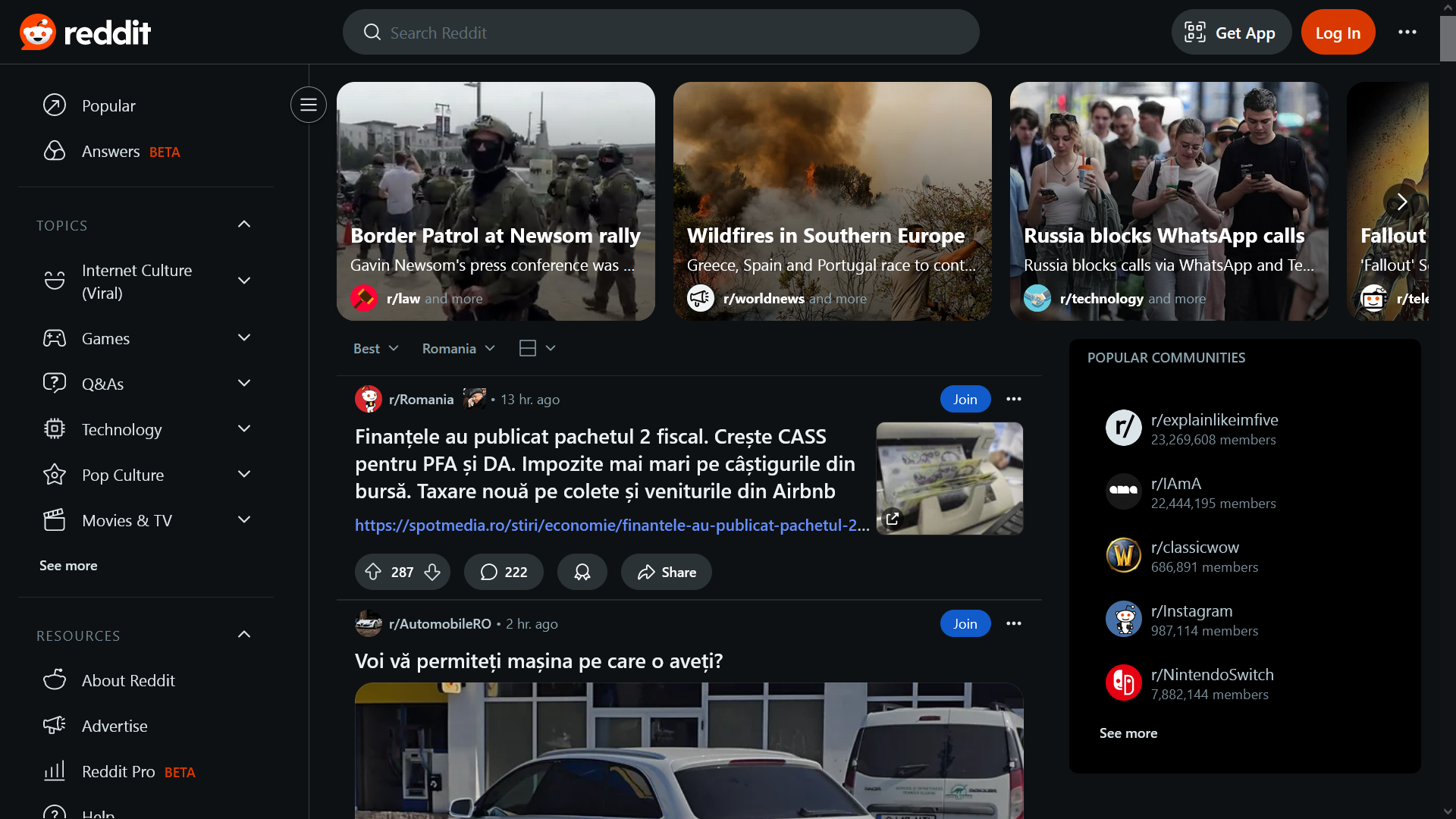Collapse the Resources section
Image resolution: width=1456 pixels, height=819 pixels.
coord(244,635)
